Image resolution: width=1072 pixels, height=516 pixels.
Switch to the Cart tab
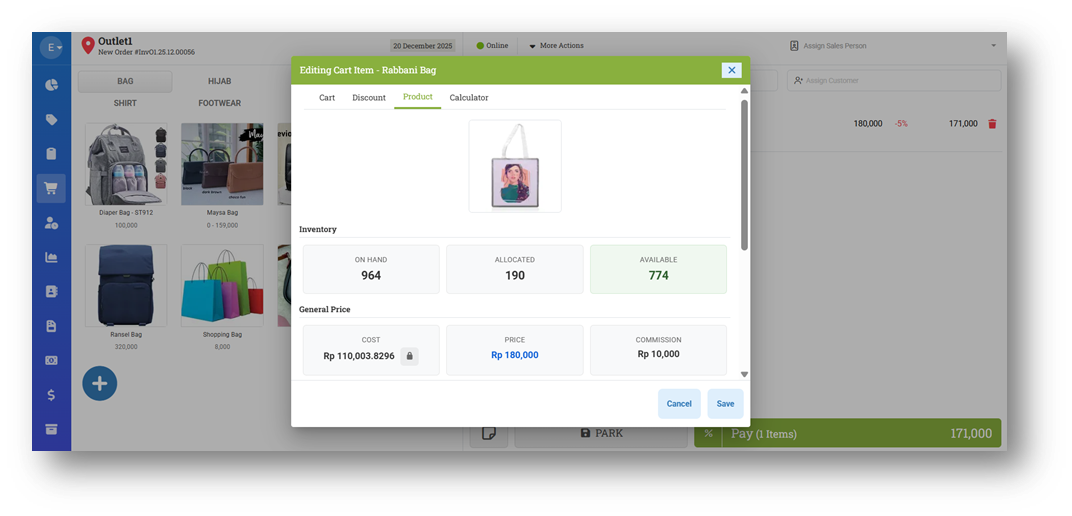[x=327, y=98]
